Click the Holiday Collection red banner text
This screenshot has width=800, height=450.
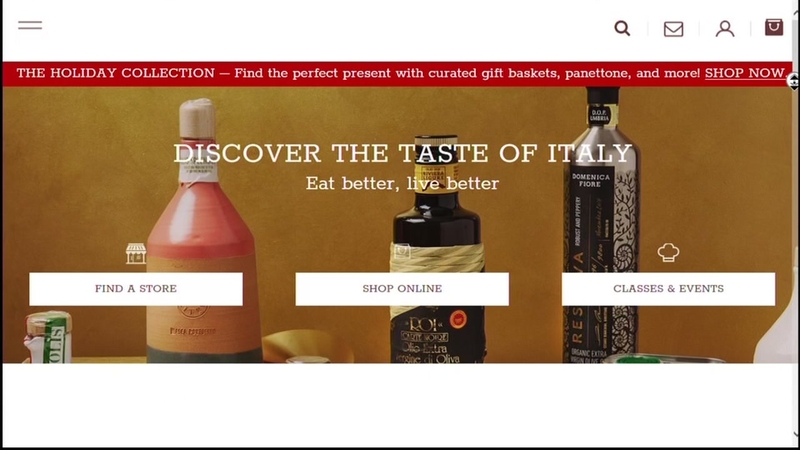pyautogui.click(x=358, y=73)
